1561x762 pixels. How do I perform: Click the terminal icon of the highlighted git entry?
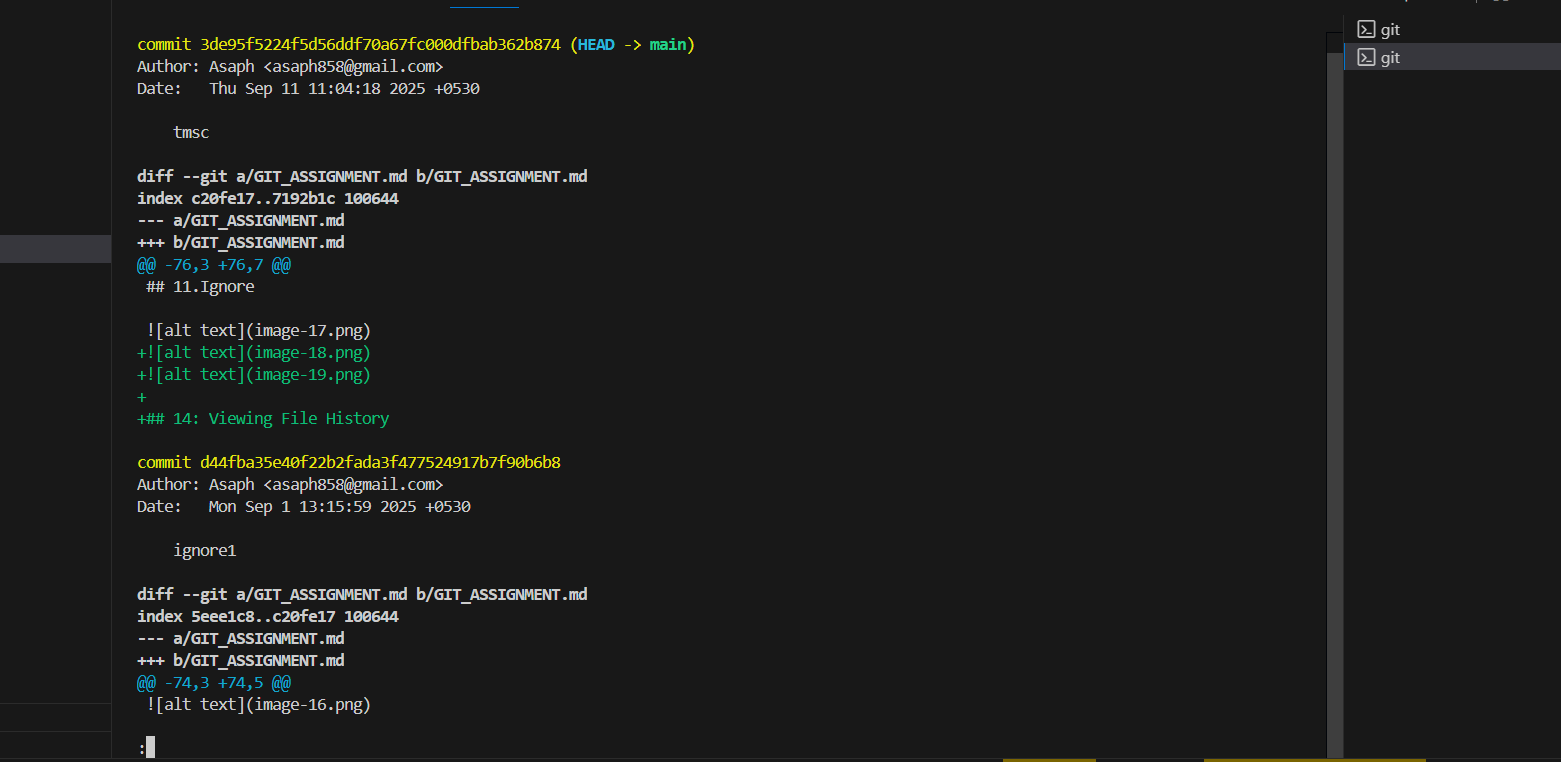(1365, 58)
